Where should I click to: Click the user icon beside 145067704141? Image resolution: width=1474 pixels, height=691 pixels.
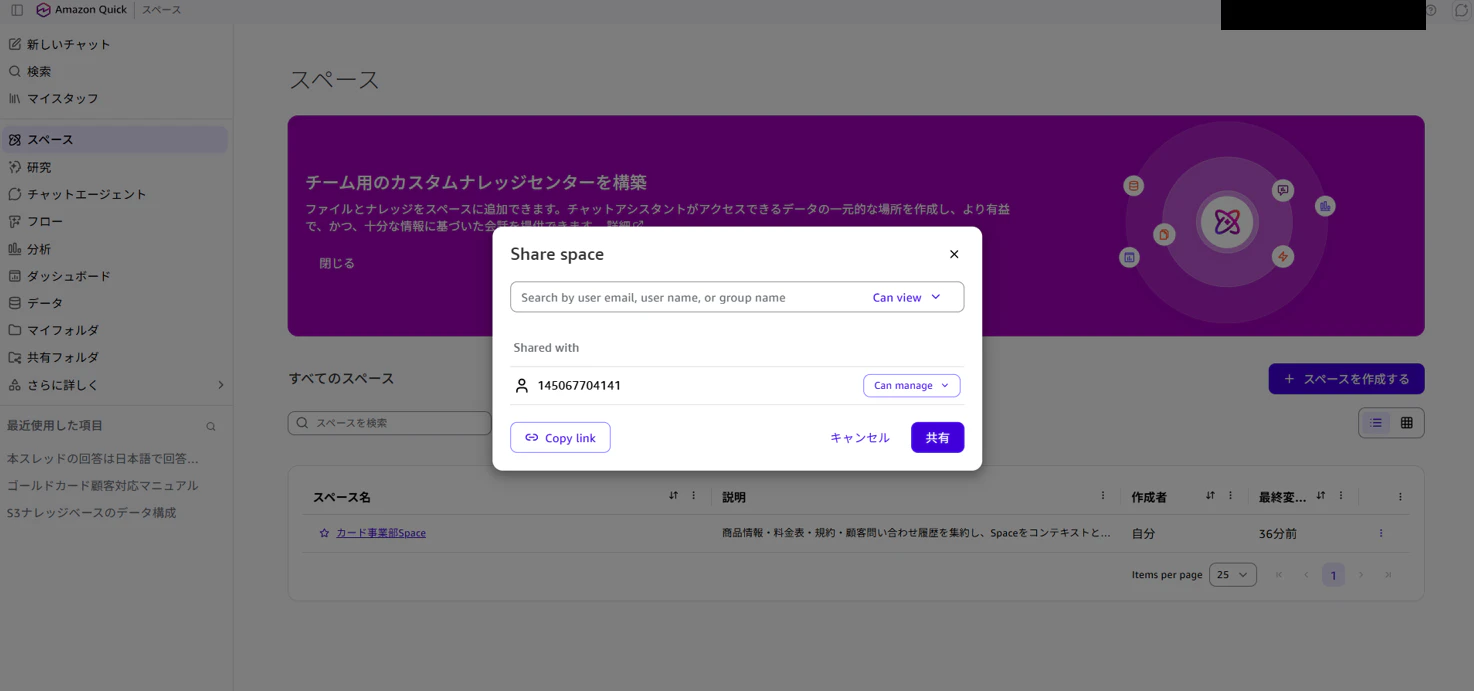521,385
